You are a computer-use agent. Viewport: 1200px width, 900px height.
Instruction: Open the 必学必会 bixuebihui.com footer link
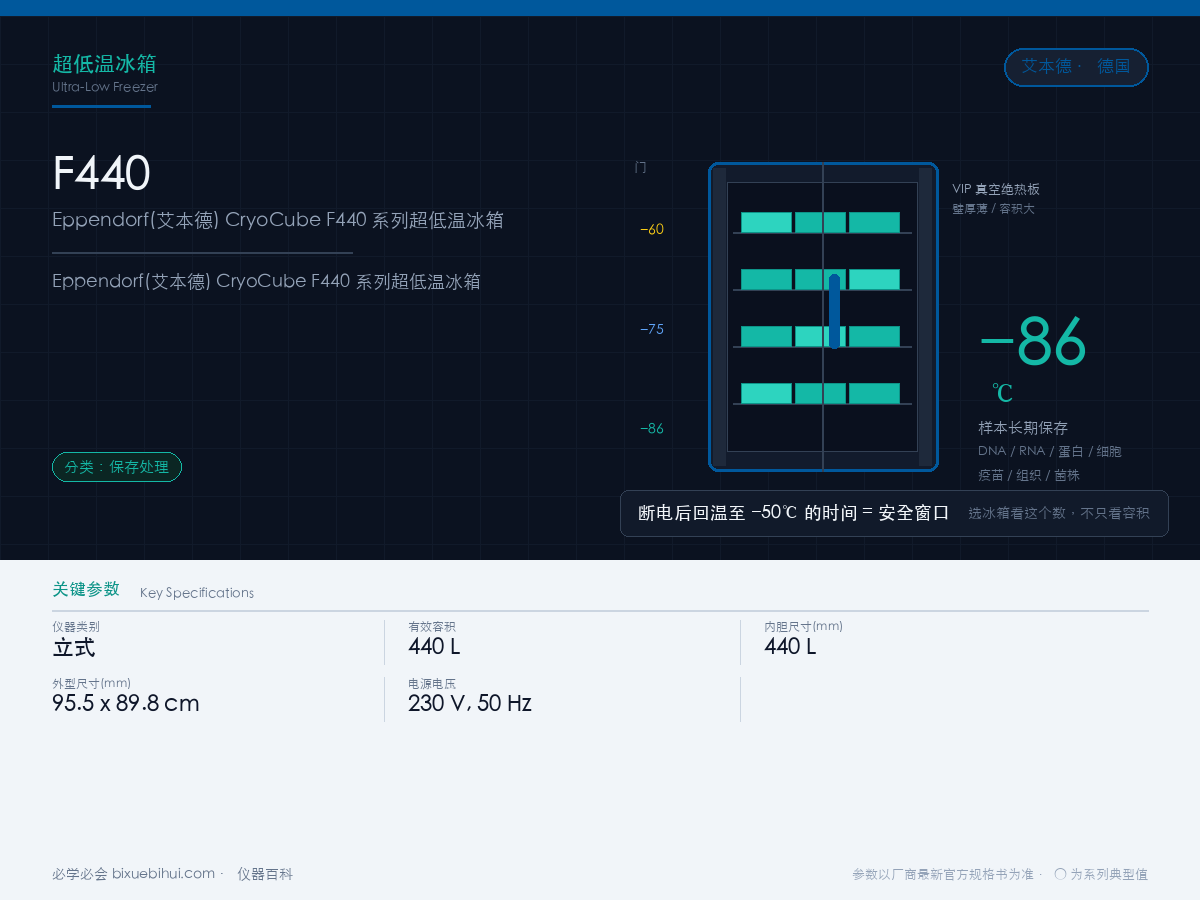pos(134,874)
